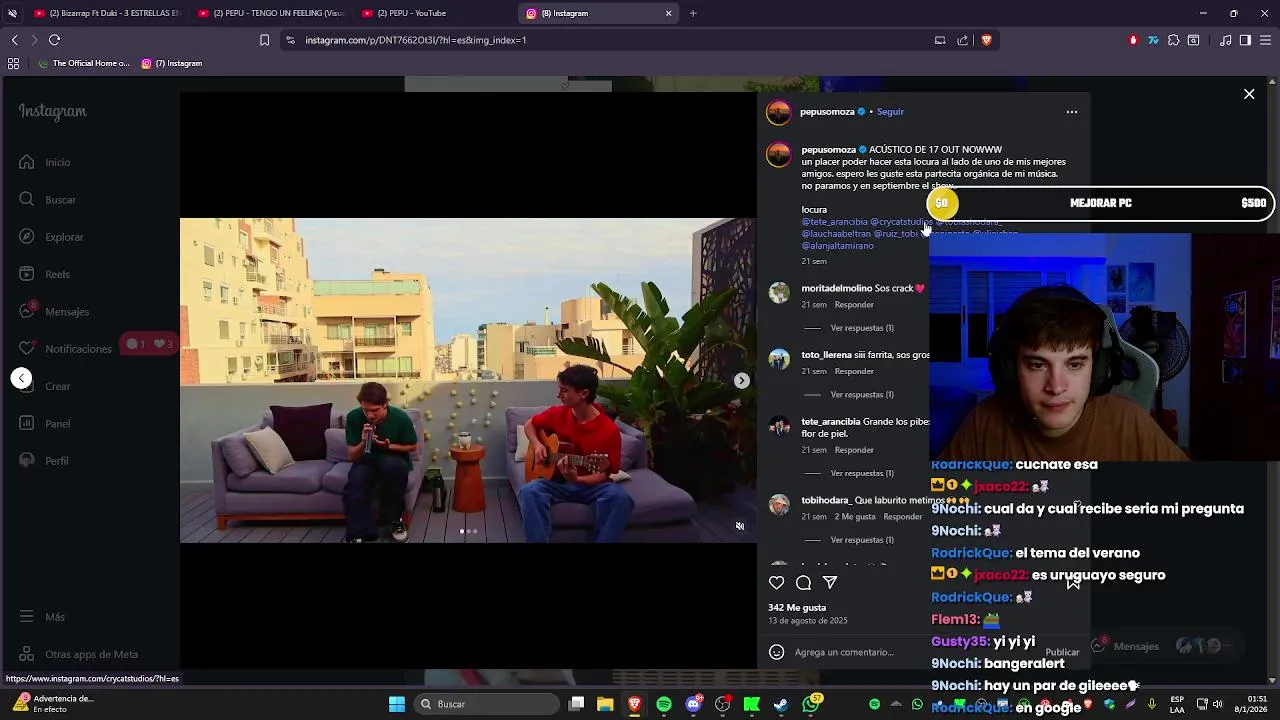Viewport: 1280px width, 720px height.
Task: Switch to Bizarrap Ft Duki browser tab
Action: pos(106,13)
